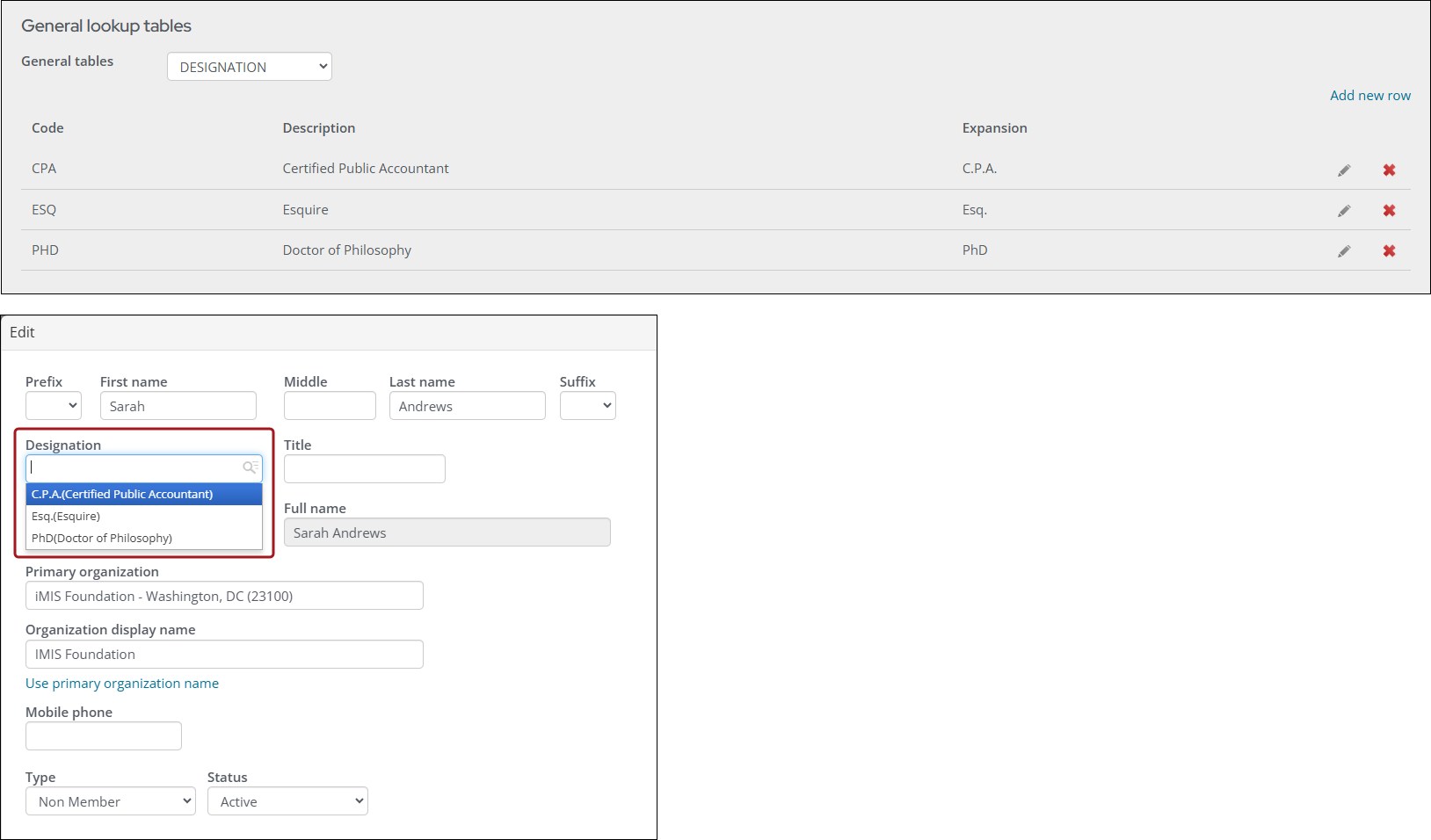The width and height of the screenshot is (1431, 840).
Task: Click the Last name field containing Andrews
Action: [468, 406]
